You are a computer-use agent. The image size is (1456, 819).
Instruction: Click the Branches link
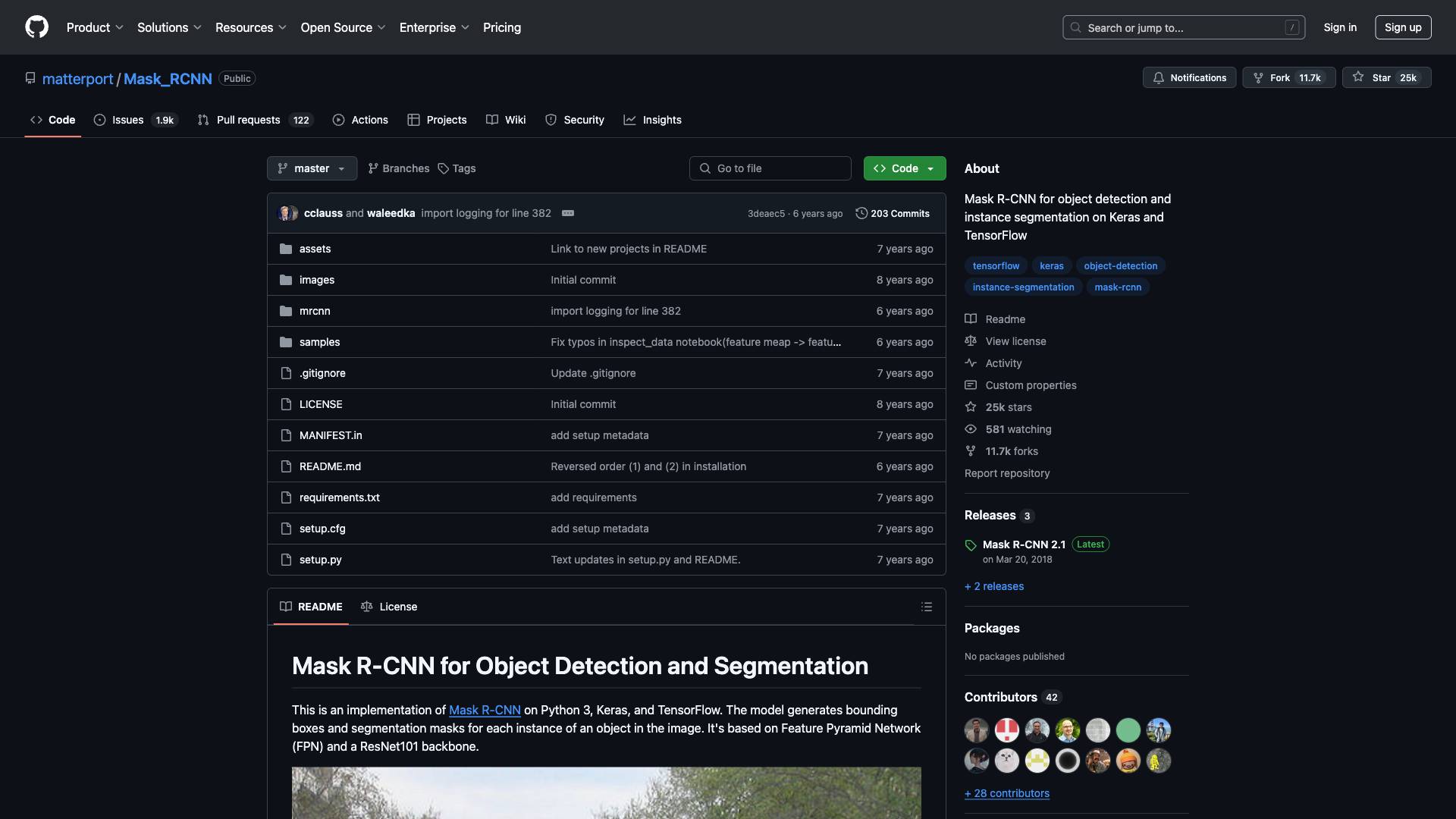click(399, 168)
